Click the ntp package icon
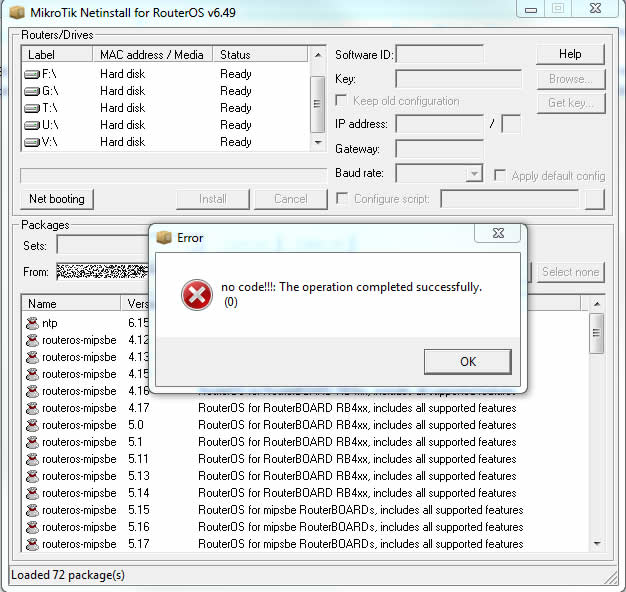 32,323
